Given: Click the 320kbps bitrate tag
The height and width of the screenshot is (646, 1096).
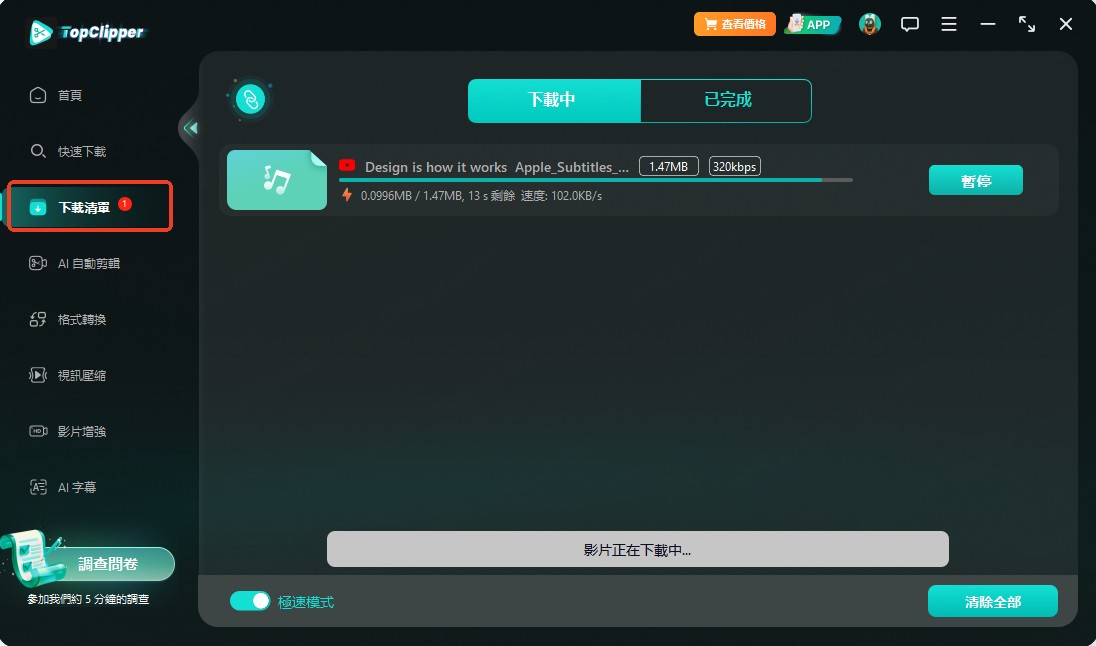Looking at the screenshot, I should pyautogui.click(x=735, y=166).
